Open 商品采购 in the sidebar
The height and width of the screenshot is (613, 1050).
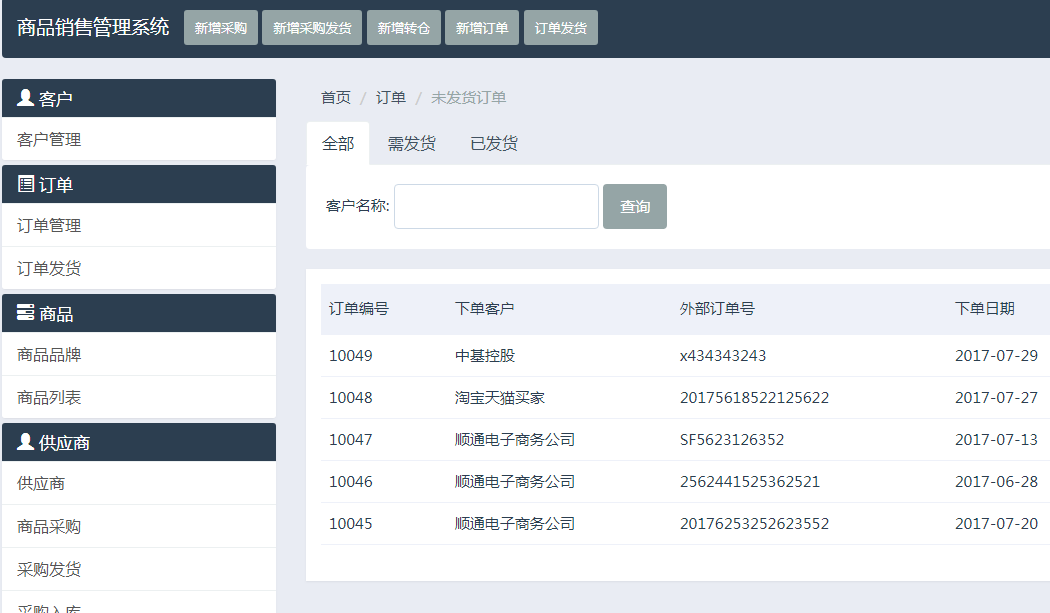(49, 527)
